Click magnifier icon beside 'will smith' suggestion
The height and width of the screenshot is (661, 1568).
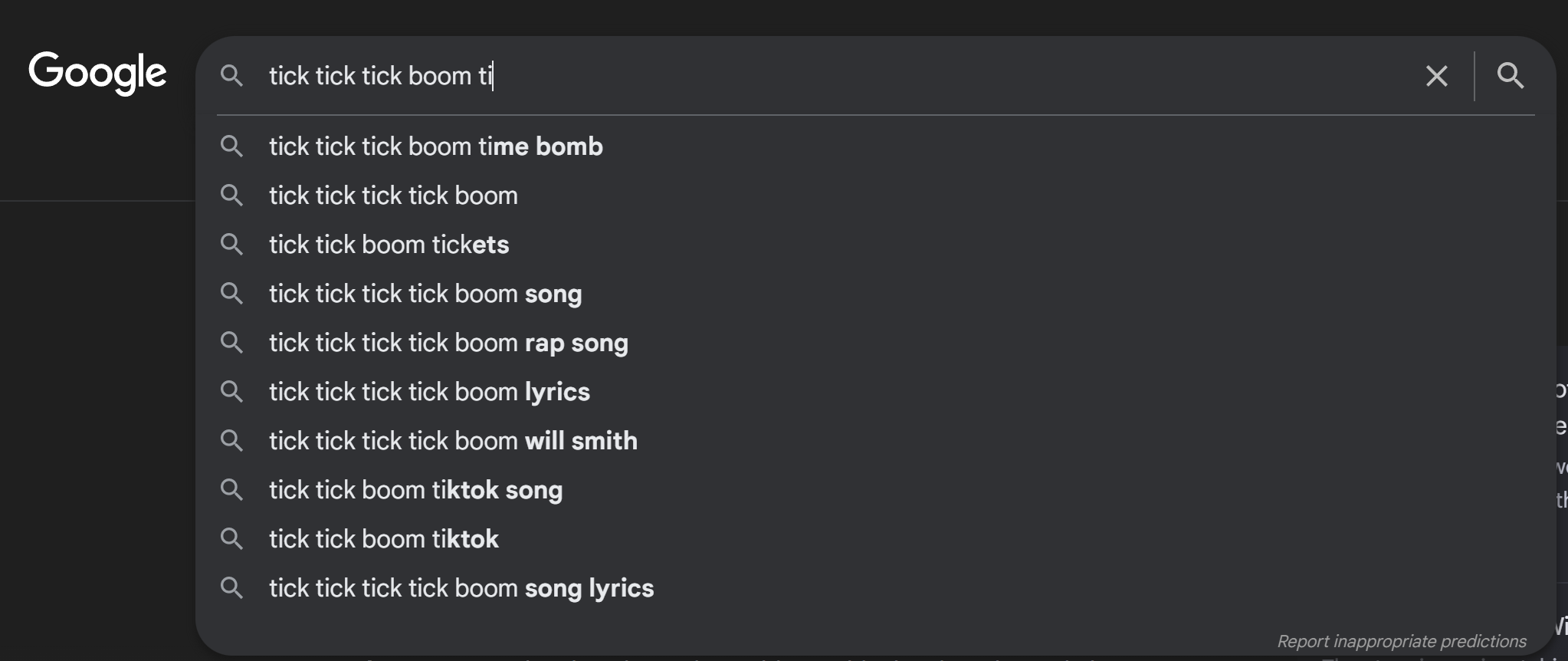point(231,441)
